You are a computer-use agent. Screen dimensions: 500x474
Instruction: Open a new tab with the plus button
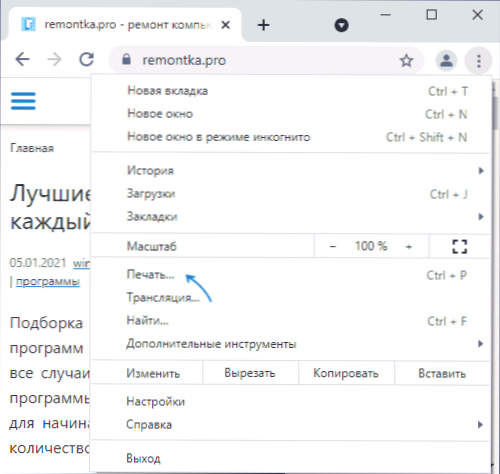(x=263, y=25)
